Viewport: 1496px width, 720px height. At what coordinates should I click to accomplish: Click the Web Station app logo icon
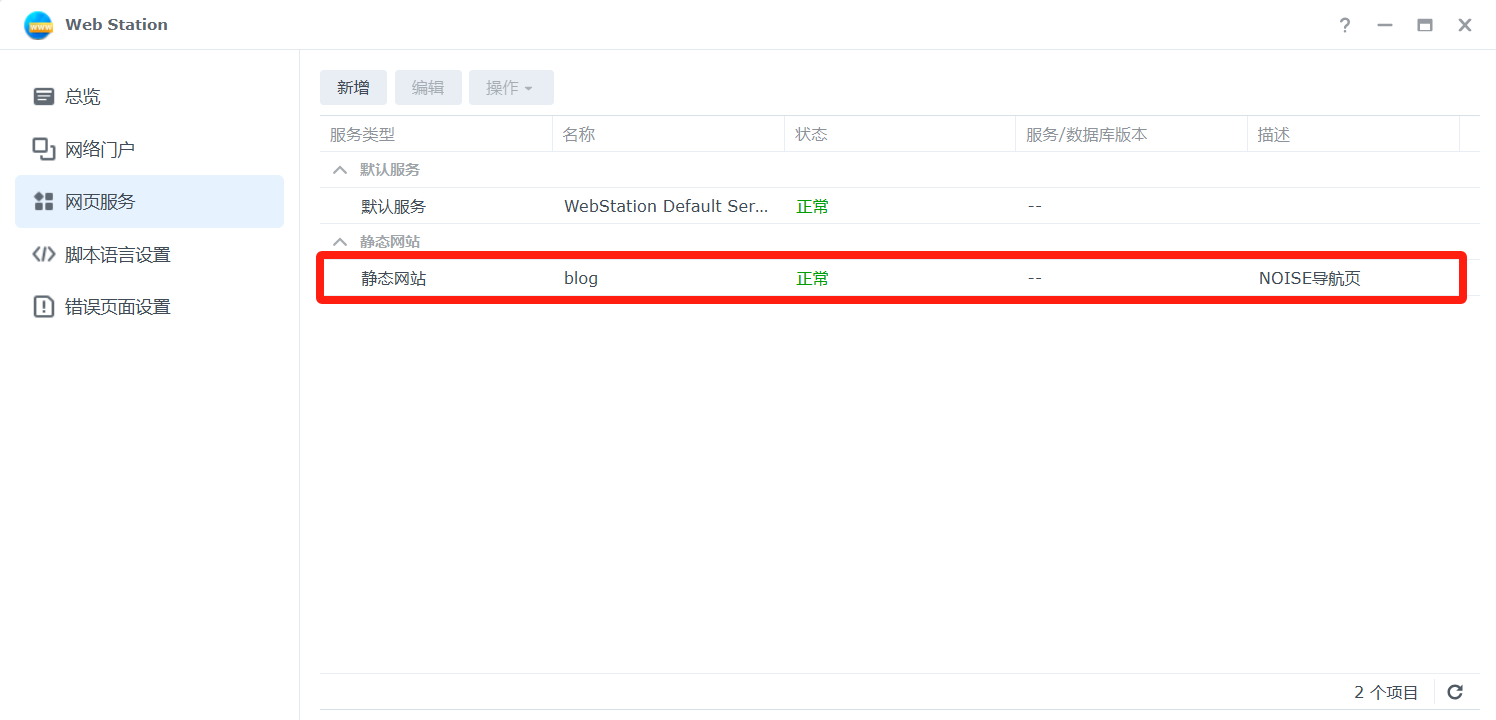click(38, 25)
